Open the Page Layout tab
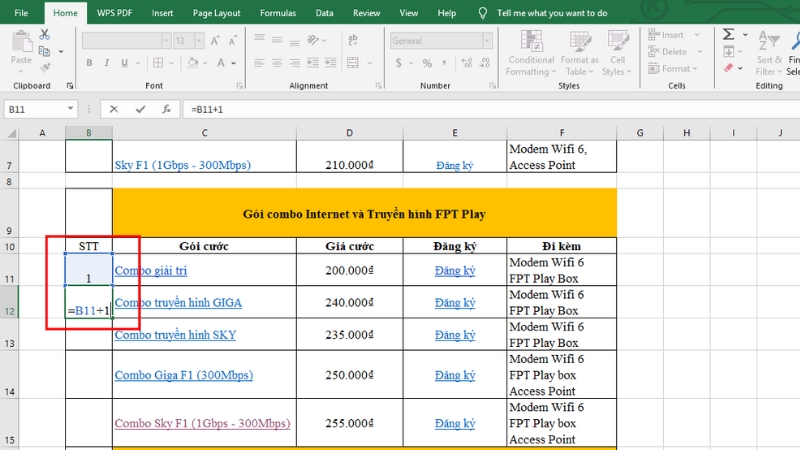800x450 pixels. [x=216, y=13]
